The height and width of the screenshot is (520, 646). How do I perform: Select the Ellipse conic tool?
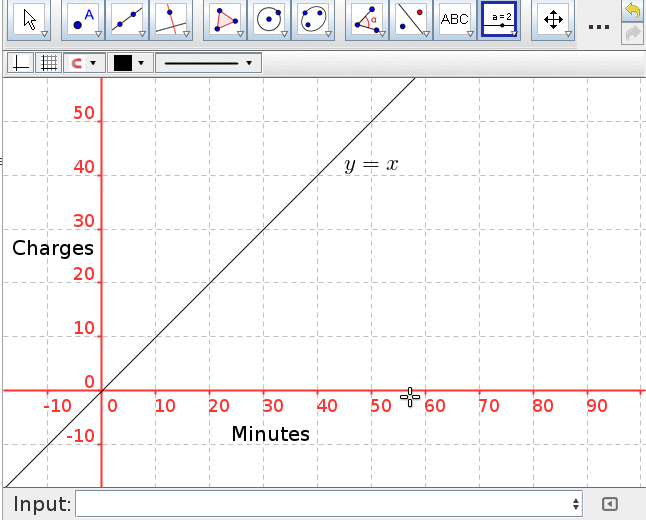pyautogui.click(x=314, y=19)
